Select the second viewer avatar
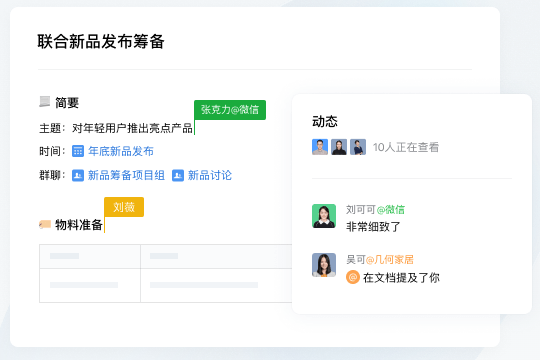The image size is (540, 360). [339, 147]
